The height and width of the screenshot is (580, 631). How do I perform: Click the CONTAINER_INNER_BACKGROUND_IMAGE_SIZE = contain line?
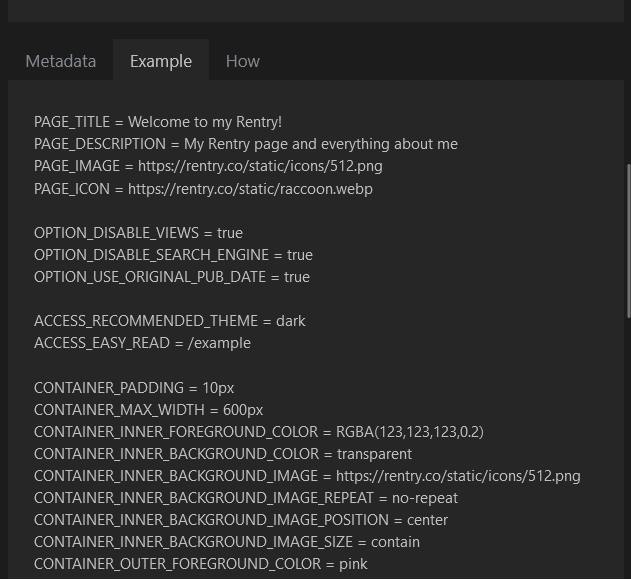coord(227,542)
